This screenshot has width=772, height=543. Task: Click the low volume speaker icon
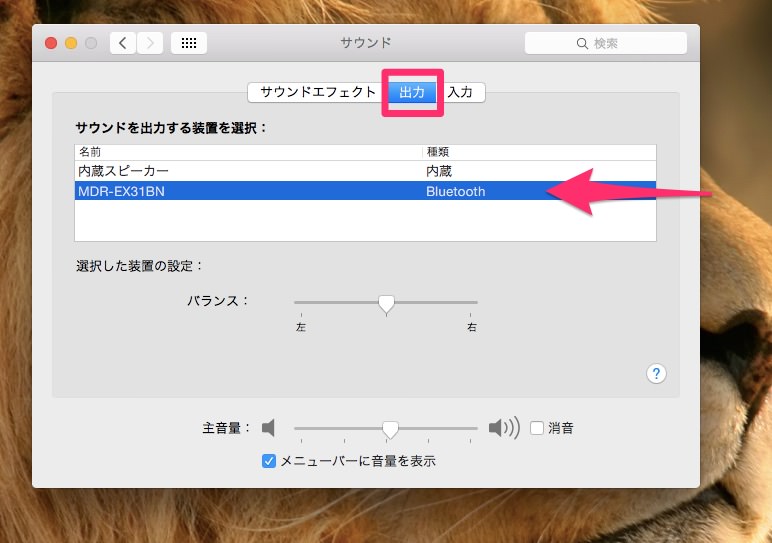[x=268, y=427]
